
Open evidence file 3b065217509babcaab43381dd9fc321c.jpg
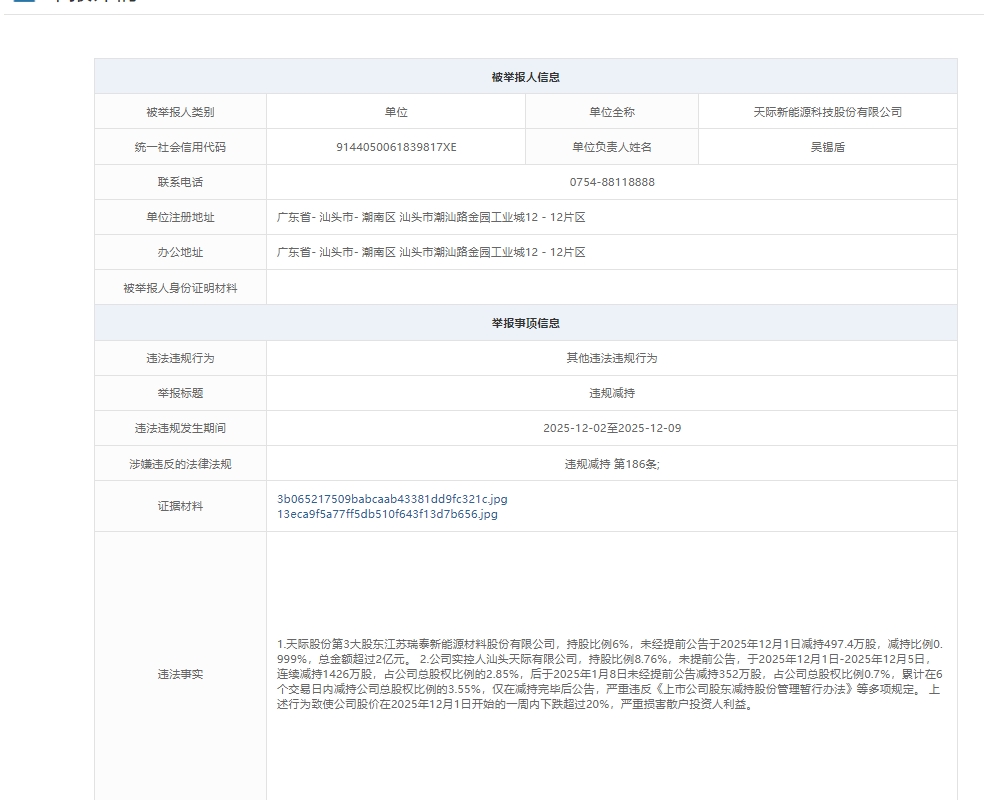[x=392, y=499]
